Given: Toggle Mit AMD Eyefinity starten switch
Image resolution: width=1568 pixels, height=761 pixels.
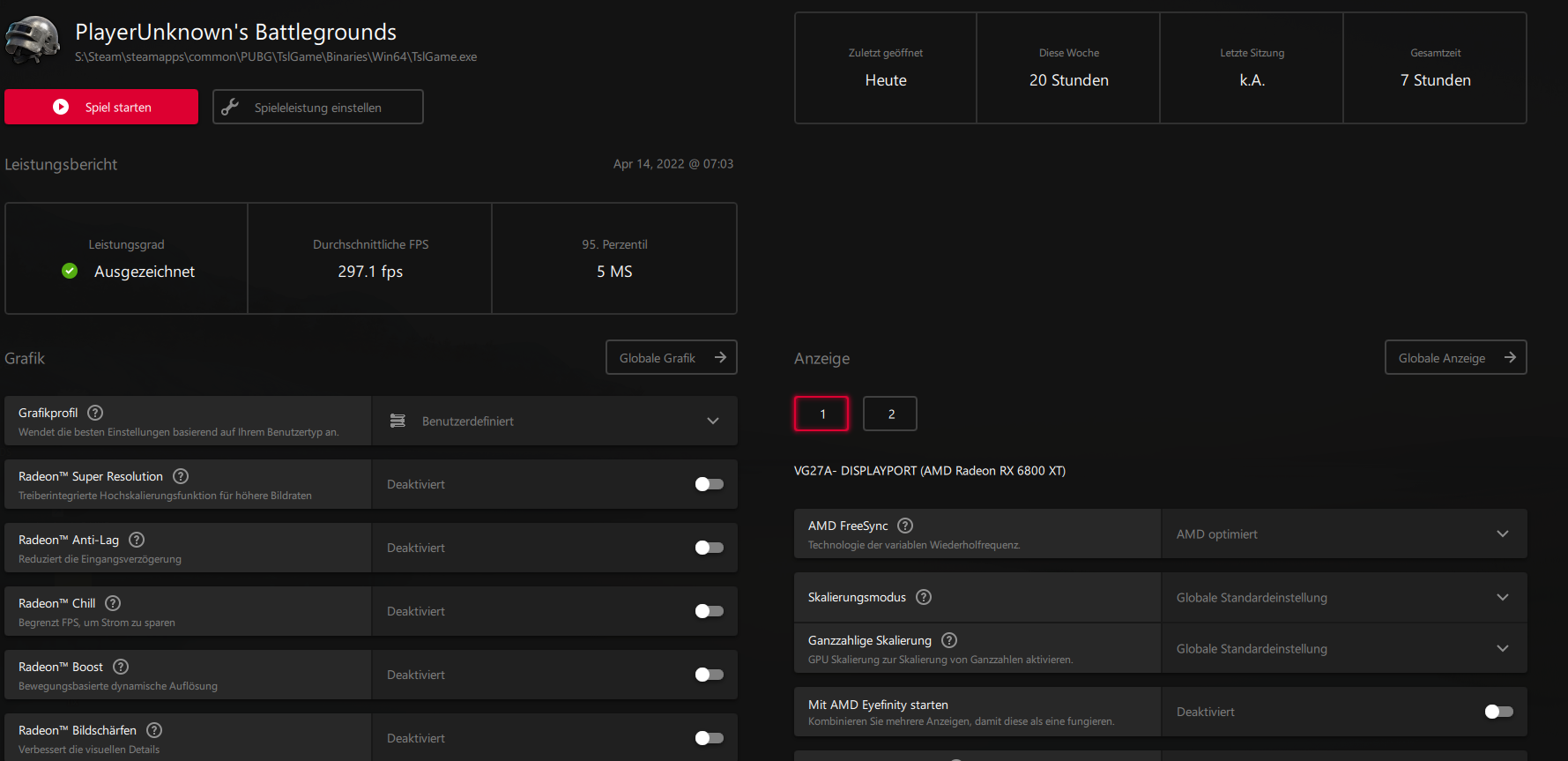Looking at the screenshot, I should pos(1498,712).
